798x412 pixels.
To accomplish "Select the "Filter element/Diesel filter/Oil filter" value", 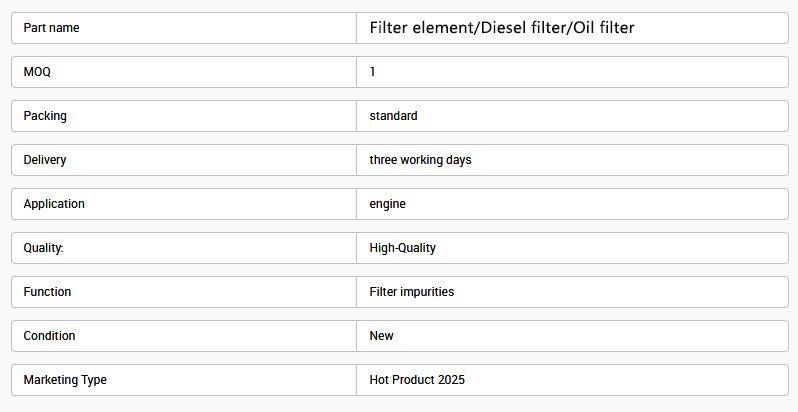I will (501, 28).
